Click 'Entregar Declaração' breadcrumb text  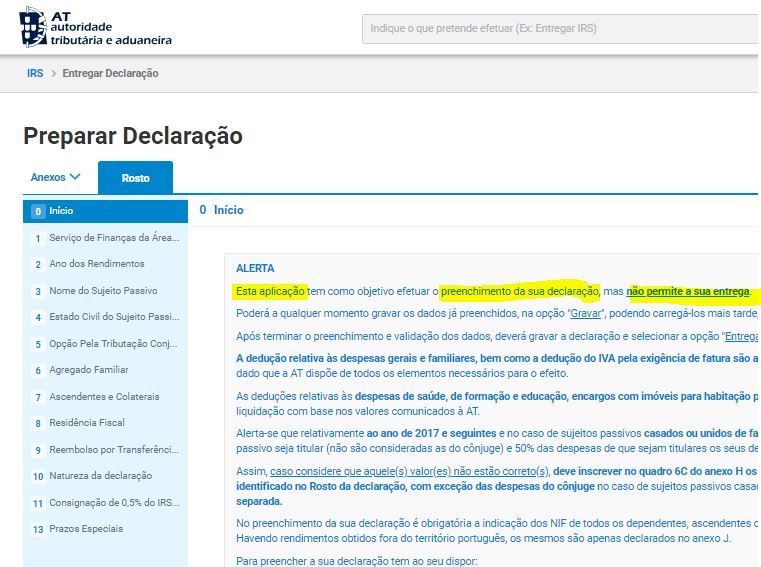tap(110, 73)
